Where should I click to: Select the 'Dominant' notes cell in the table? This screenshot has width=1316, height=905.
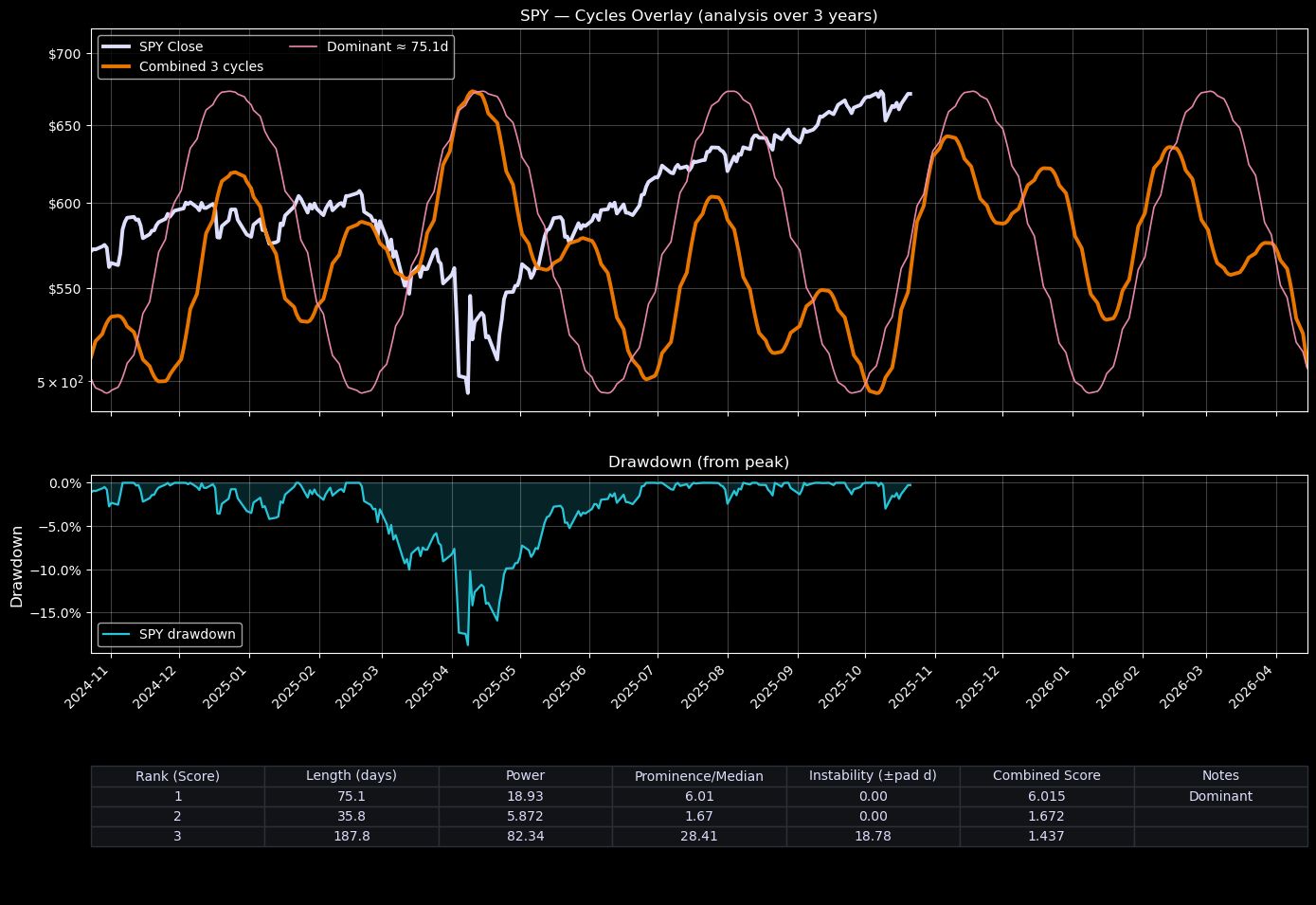click(1220, 796)
